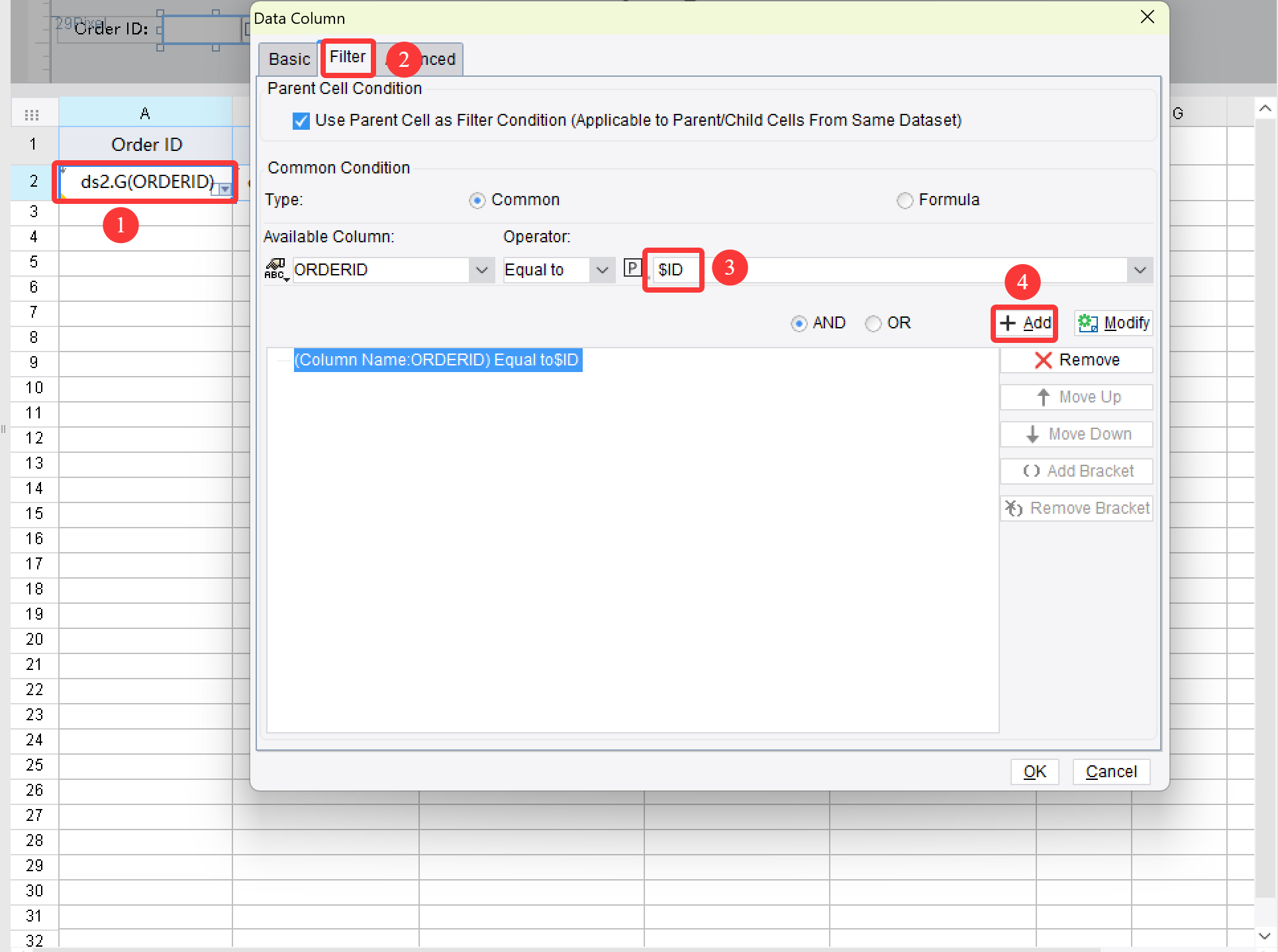Switch to the Basic tab
1278x952 pixels.
click(288, 58)
